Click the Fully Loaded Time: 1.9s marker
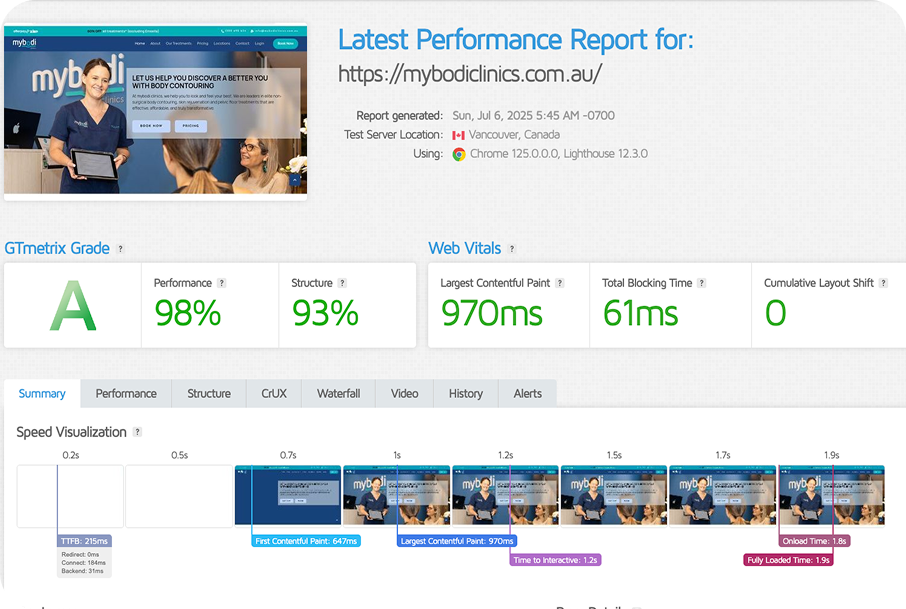 (788, 560)
